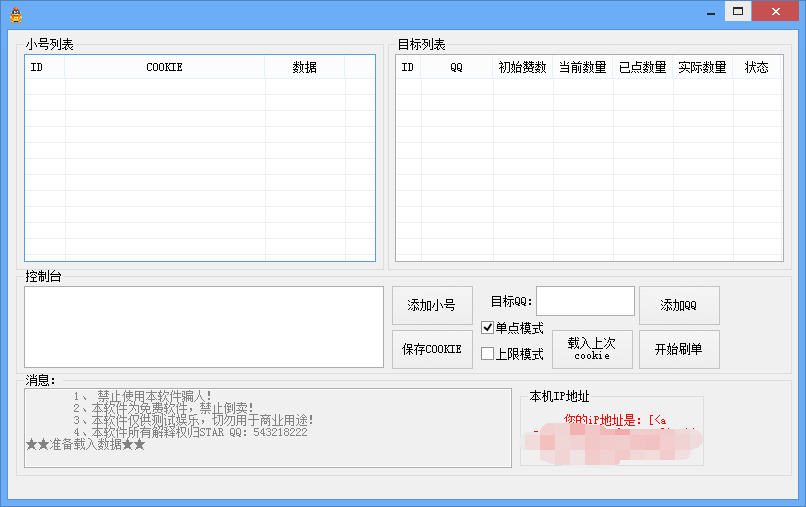The image size is (806, 507).
Task: Start the task with 开始刷单 button
Action: click(679, 349)
